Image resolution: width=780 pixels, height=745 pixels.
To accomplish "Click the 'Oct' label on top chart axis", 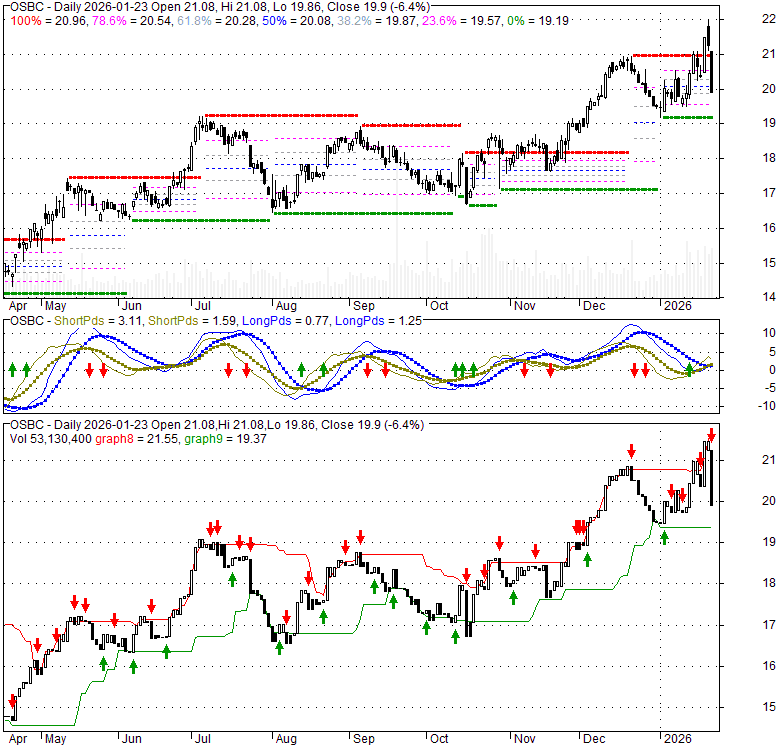I will tap(439, 305).
